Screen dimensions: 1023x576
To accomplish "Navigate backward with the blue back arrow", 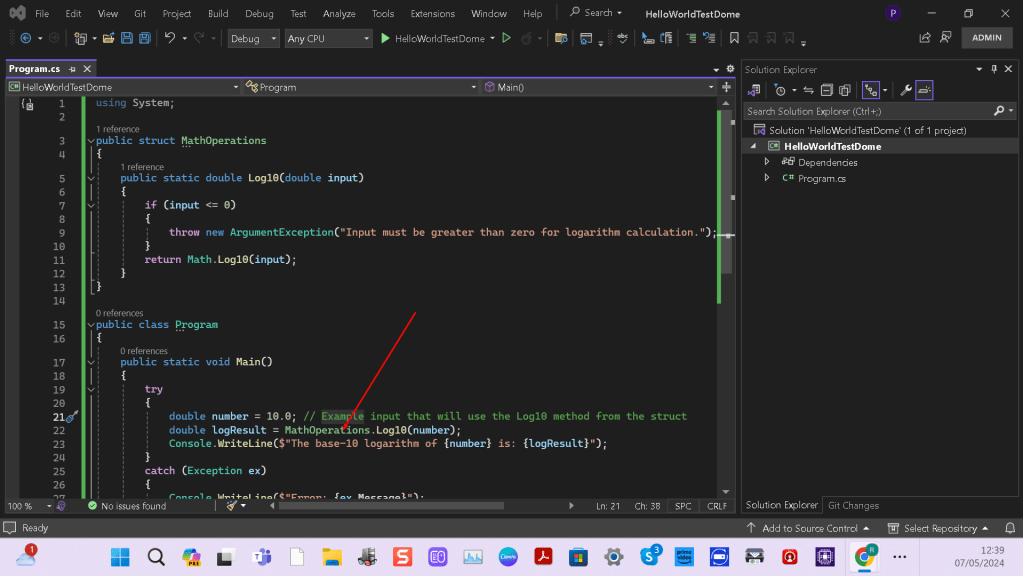I will [x=26, y=38].
